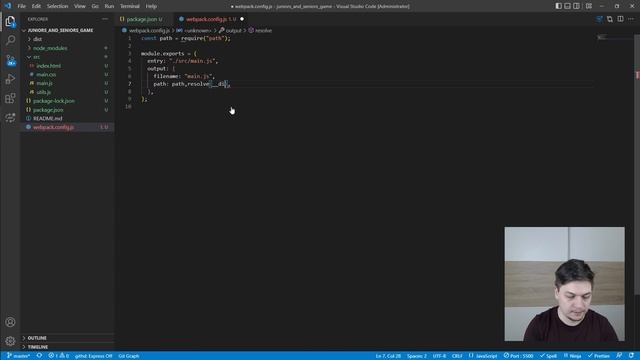Click the feedback icon in status bar
The height and width of the screenshot is (360, 640).
[x=619, y=356]
